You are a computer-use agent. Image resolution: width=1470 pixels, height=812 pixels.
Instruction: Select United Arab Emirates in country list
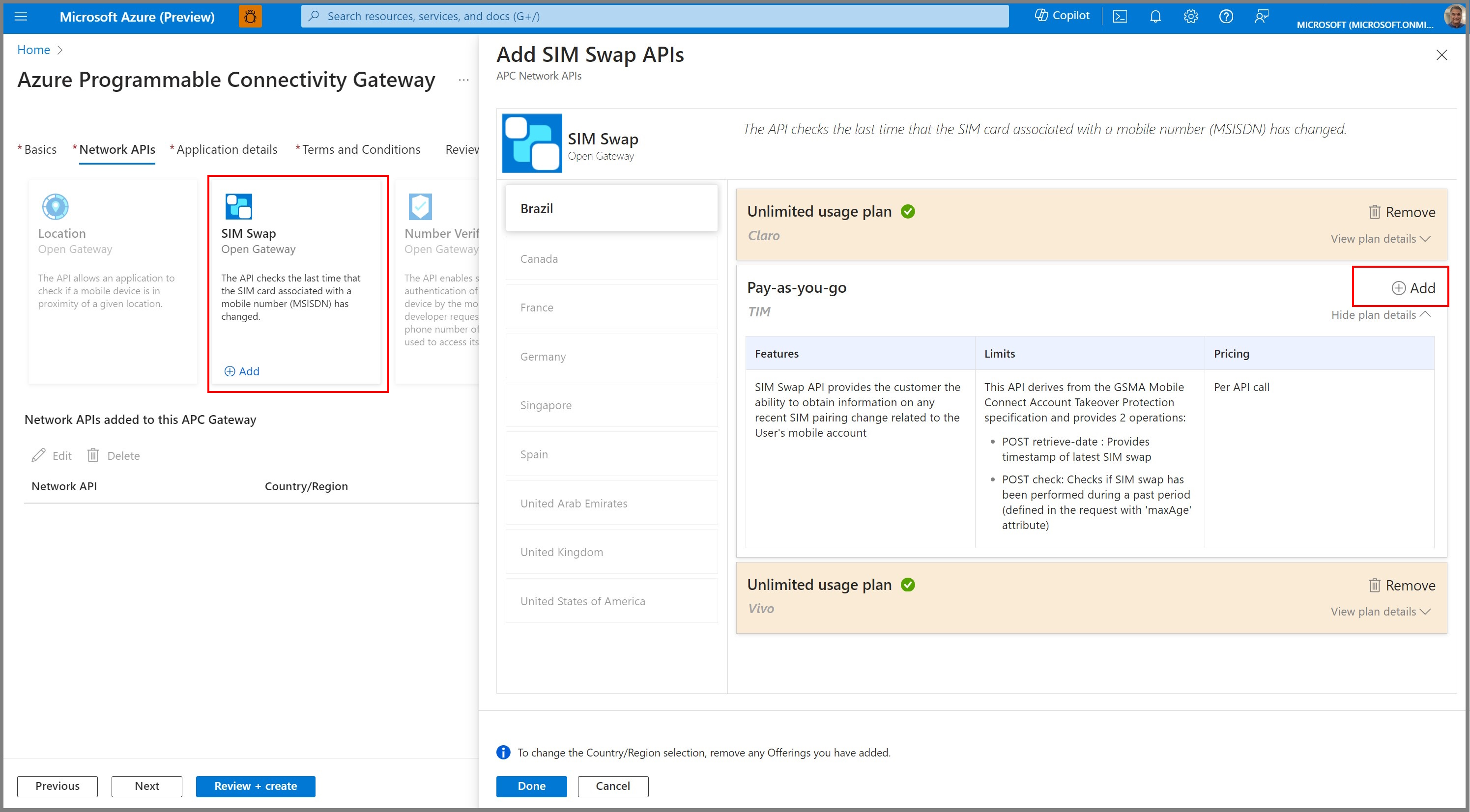[x=611, y=504]
